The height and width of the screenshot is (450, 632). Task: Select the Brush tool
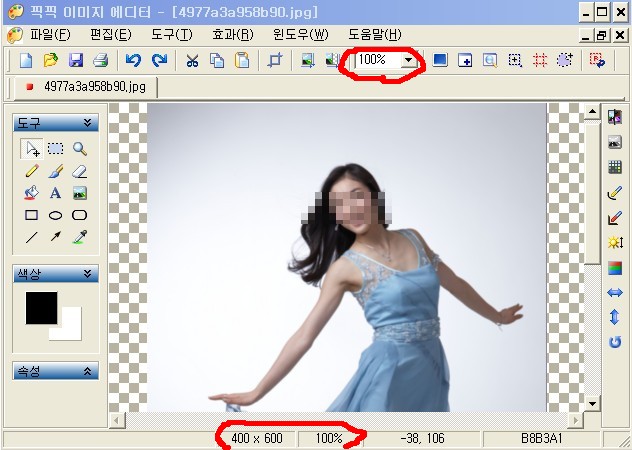(56, 171)
